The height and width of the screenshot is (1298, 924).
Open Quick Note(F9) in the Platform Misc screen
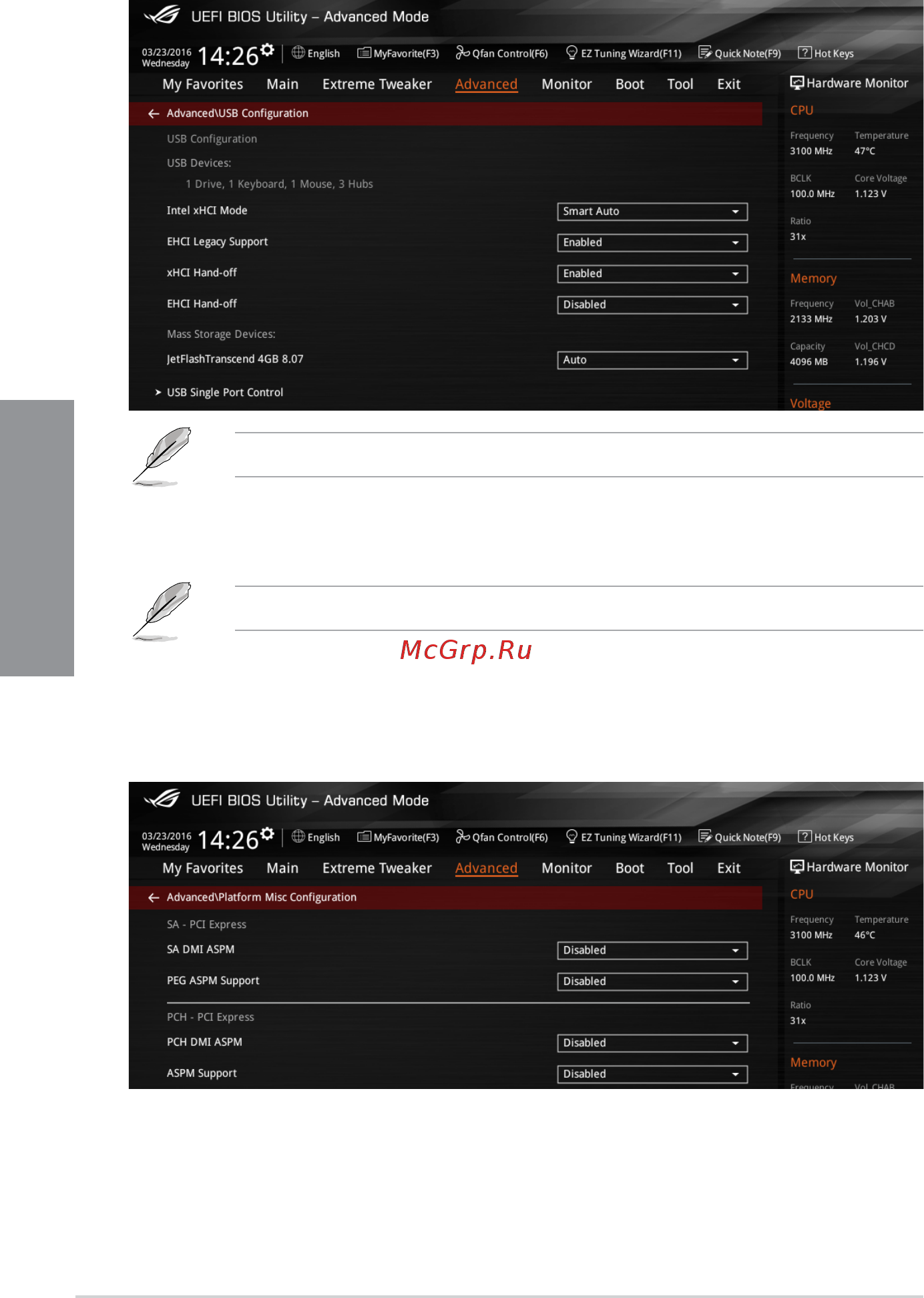pyautogui.click(x=740, y=837)
